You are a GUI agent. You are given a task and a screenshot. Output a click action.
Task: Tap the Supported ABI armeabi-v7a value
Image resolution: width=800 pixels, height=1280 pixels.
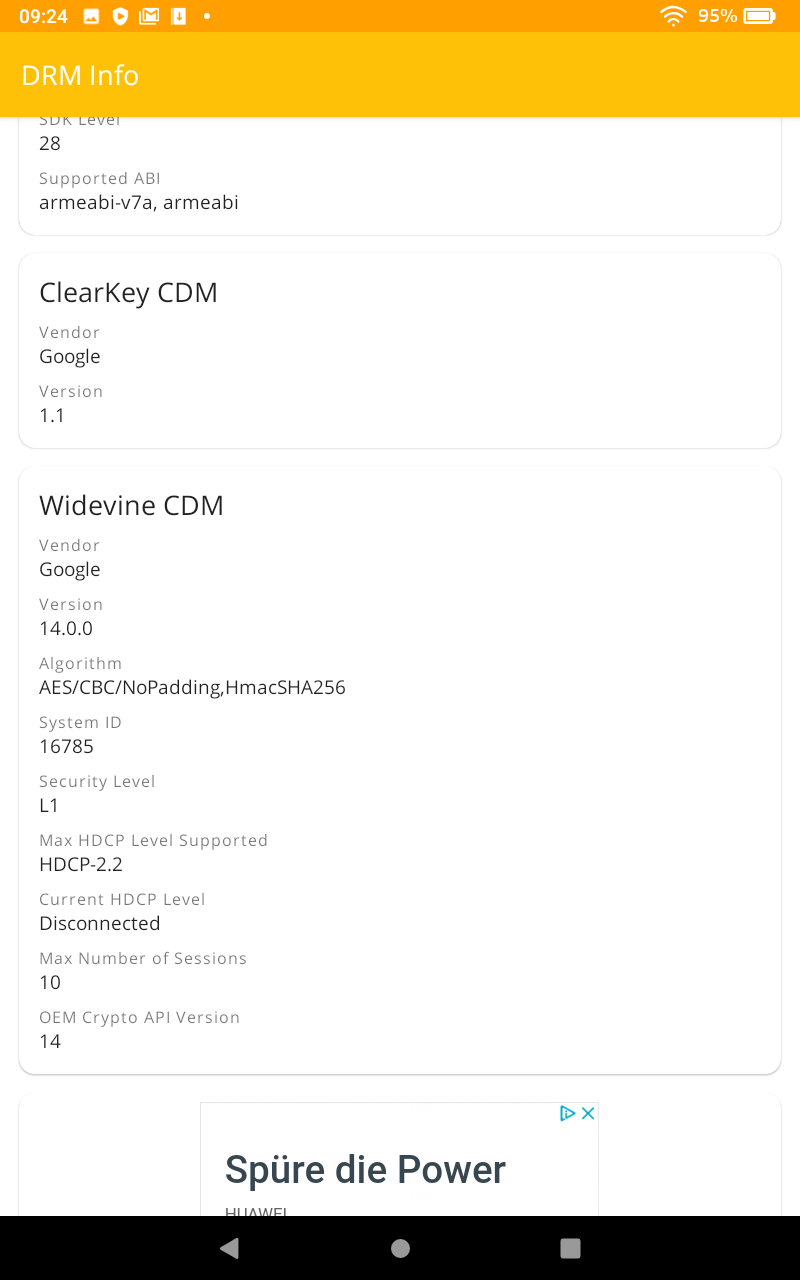pos(139,202)
